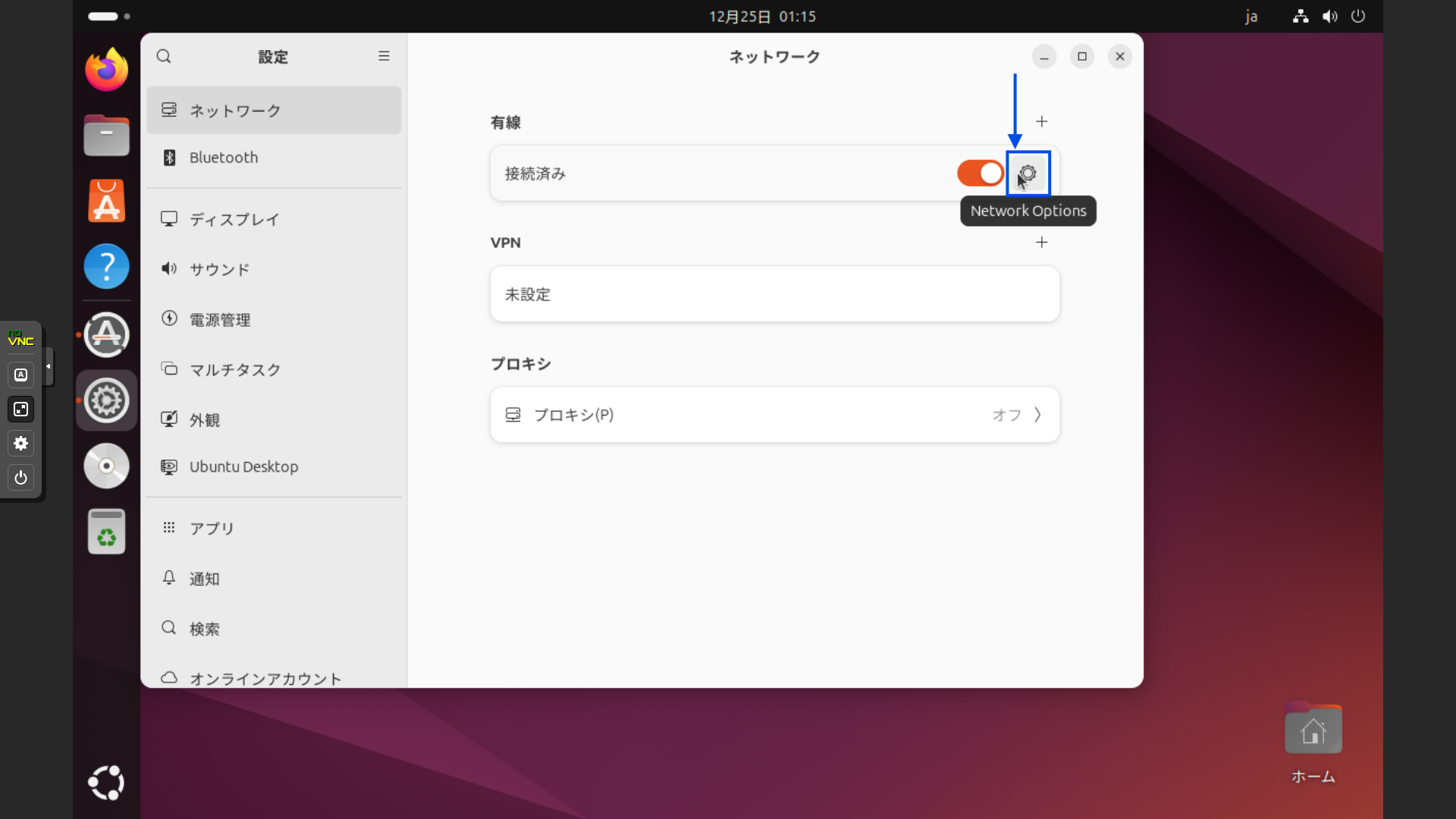
Task: Launch Firefox from the dock
Action: click(x=106, y=70)
